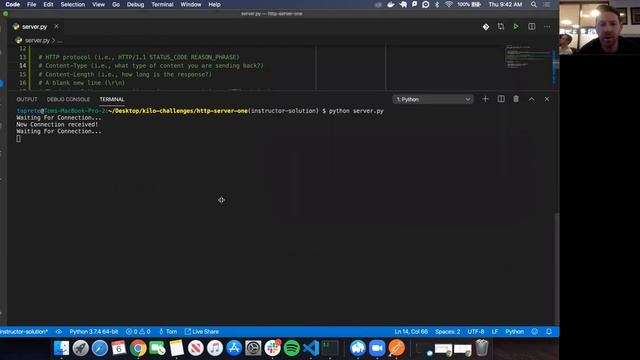Viewport: 640px width, 360px height.
Task: Open Google Chrome from the dock
Action: tap(138, 348)
